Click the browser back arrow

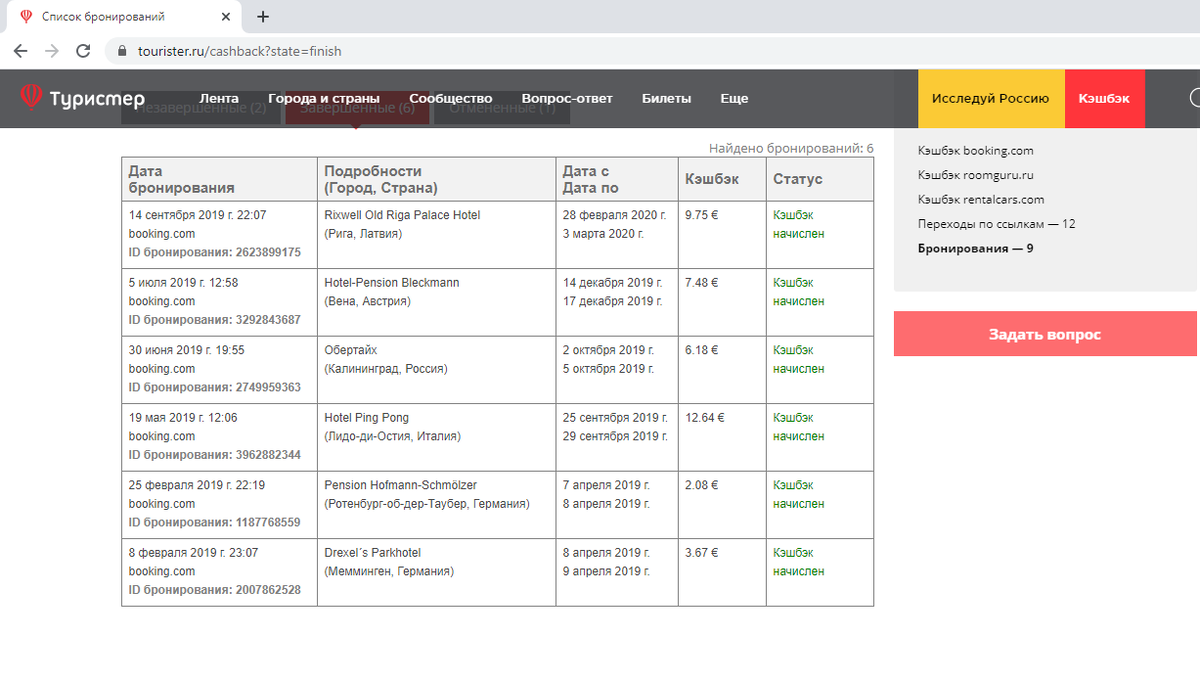20,50
